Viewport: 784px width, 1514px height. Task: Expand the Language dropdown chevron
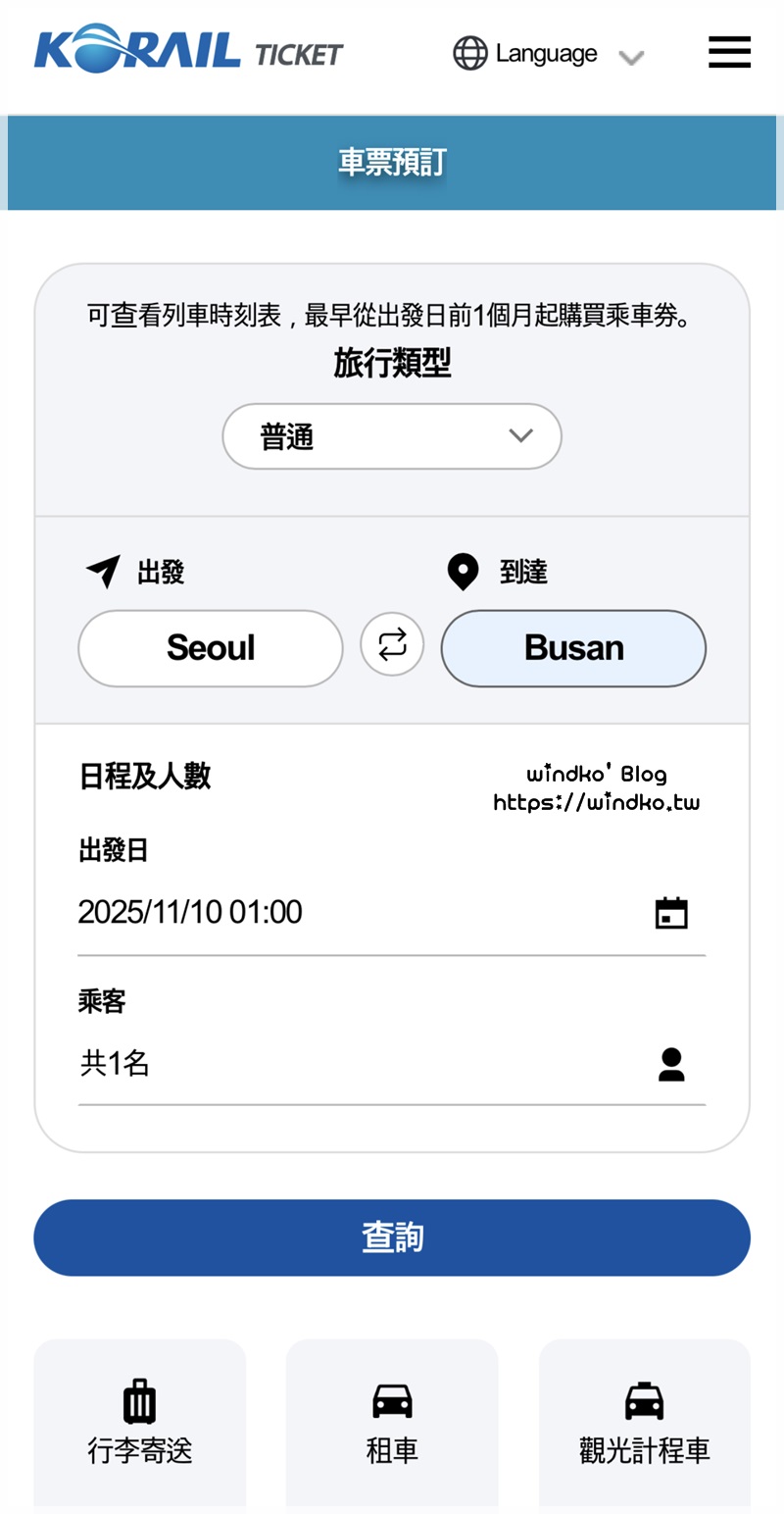[x=631, y=57]
